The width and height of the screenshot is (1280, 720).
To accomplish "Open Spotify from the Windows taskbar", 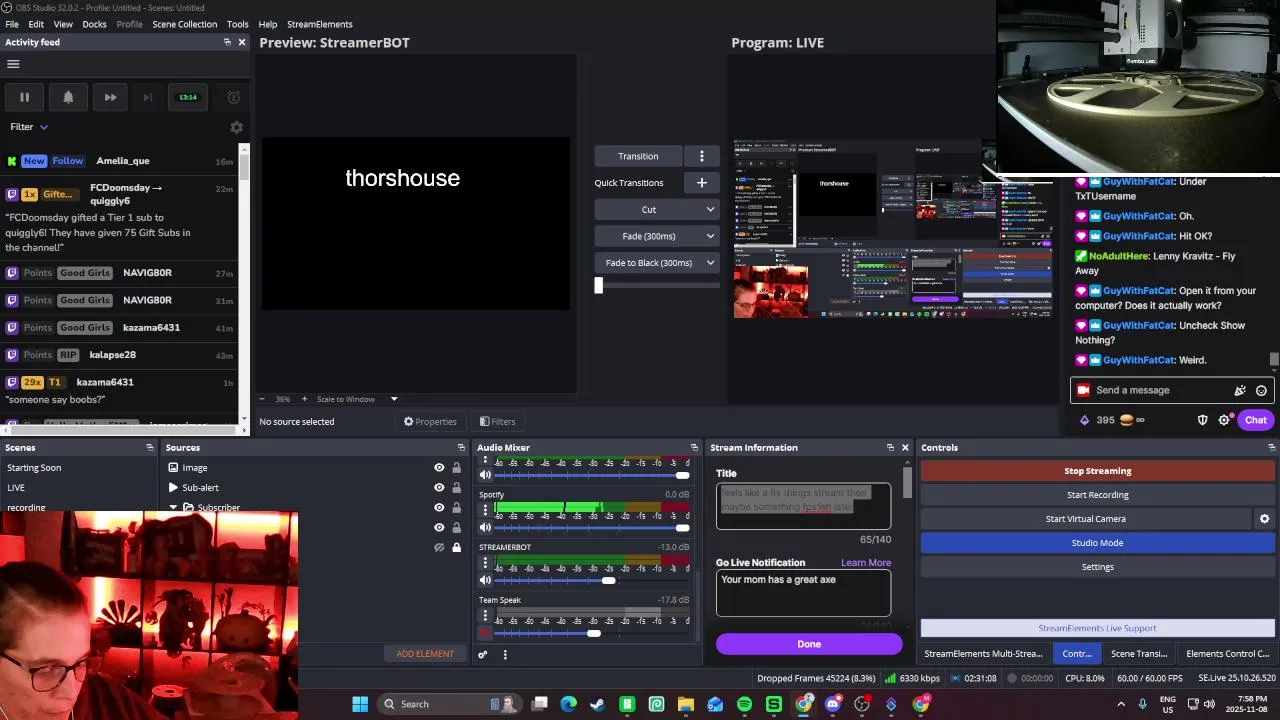I will pos(744,704).
